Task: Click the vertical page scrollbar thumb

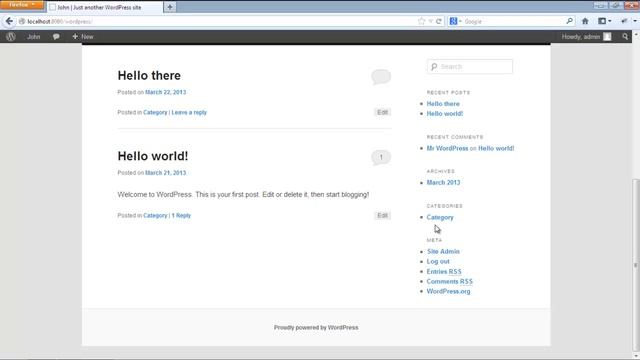Action: coord(636,265)
